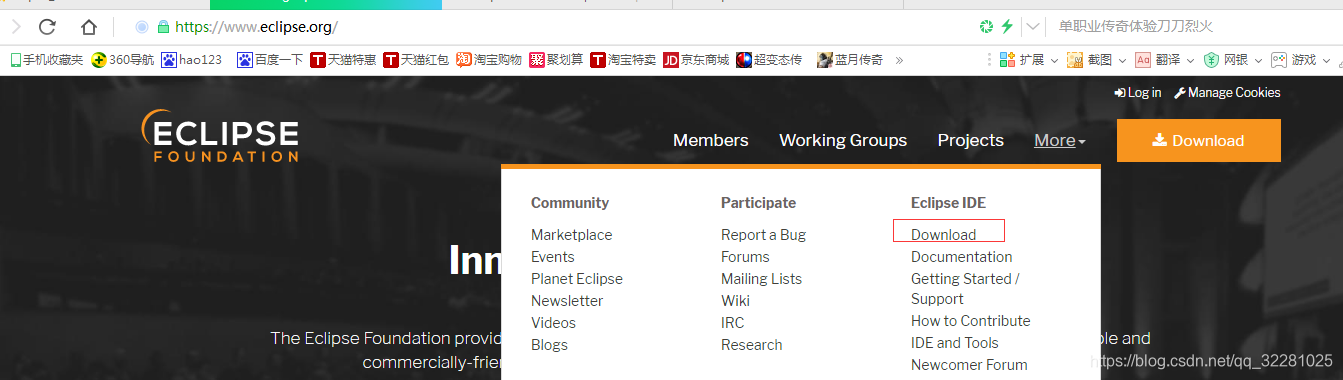Click the bookmarks bar grip handle dots
This screenshot has width=1343, height=380.
989,60
